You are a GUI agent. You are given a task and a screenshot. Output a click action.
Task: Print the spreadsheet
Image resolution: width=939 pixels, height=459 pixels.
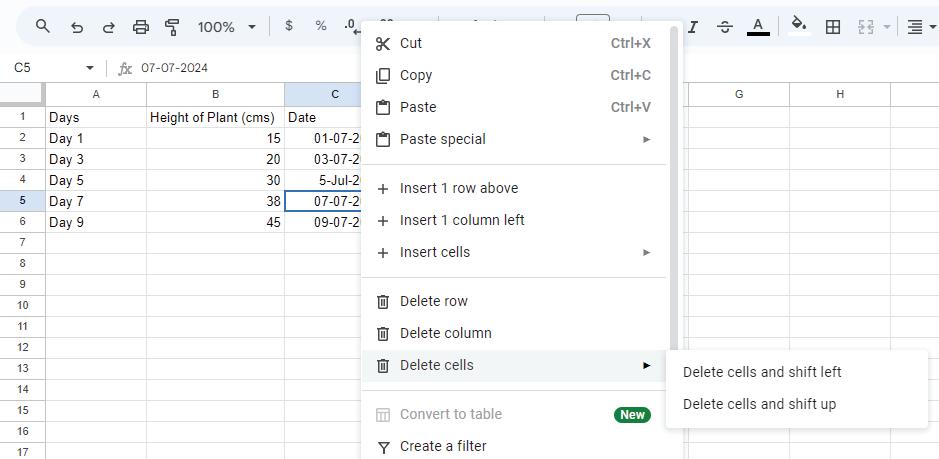pyautogui.click(x=141, y=27)
